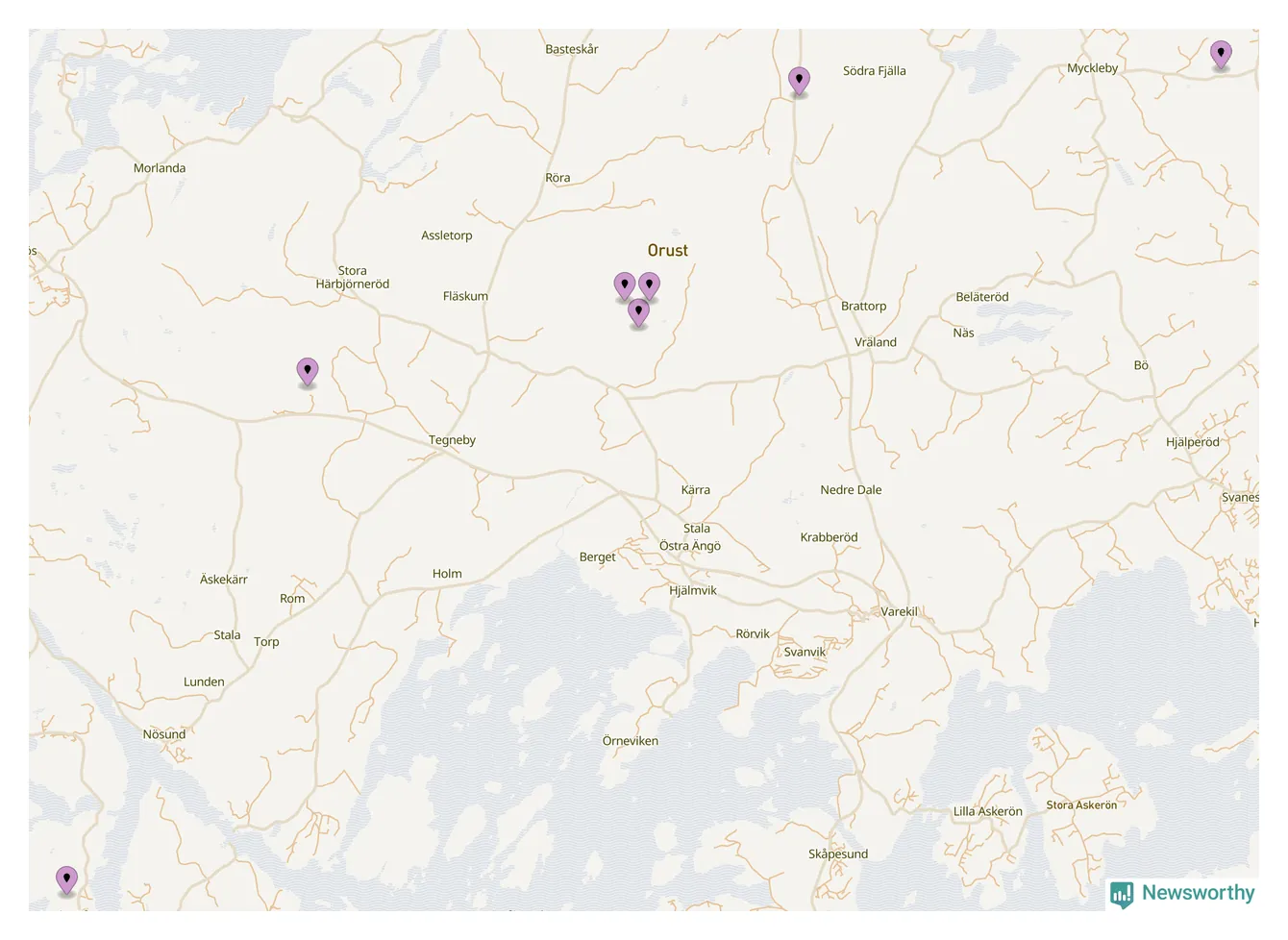Image resolution: width=1288 pixels, height=940 pixels.
Task: Click the Bö place label
Action: coord(1141,365)
